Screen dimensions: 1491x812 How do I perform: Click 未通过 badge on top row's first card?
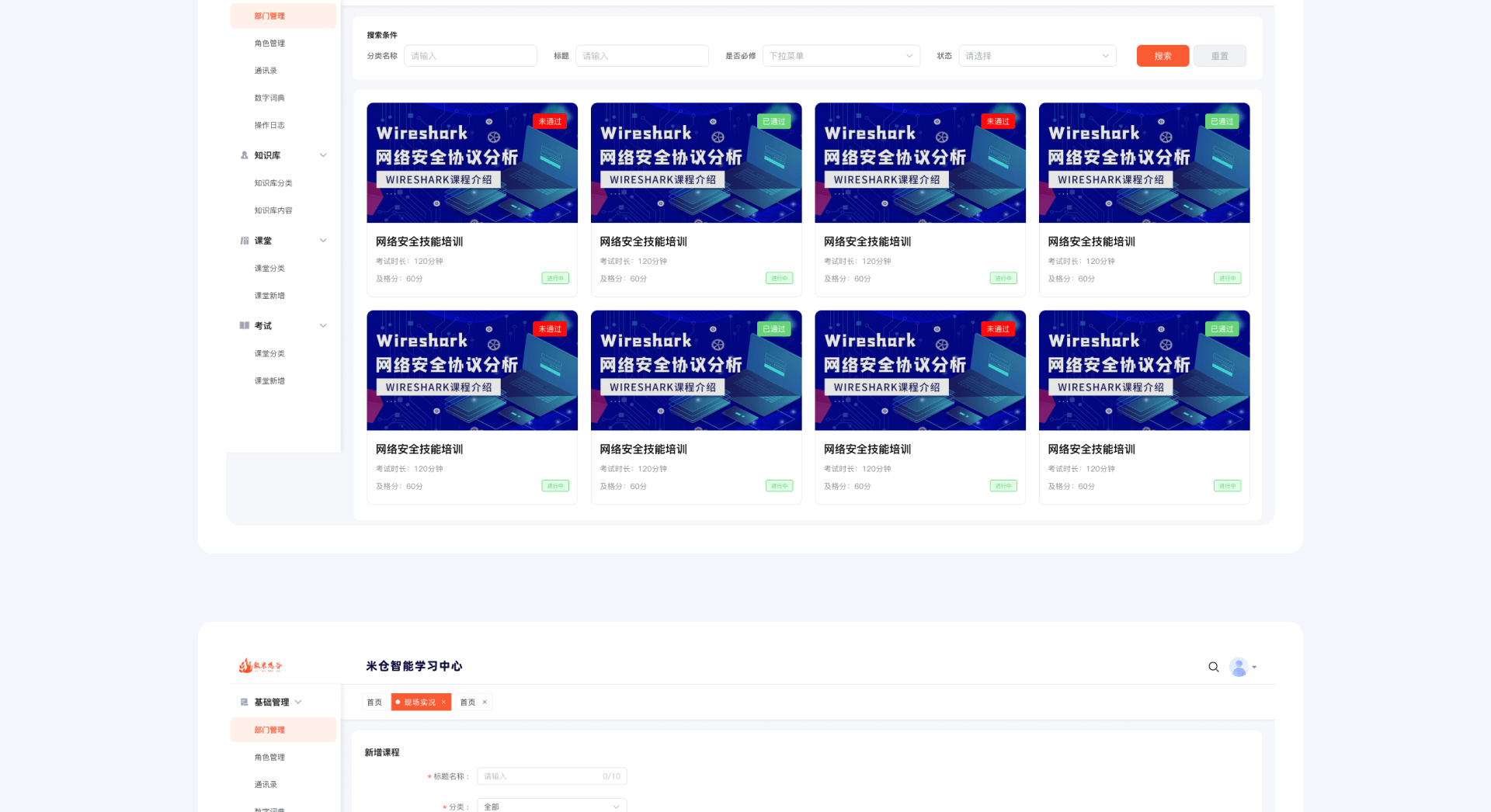[x=550, y=122]
